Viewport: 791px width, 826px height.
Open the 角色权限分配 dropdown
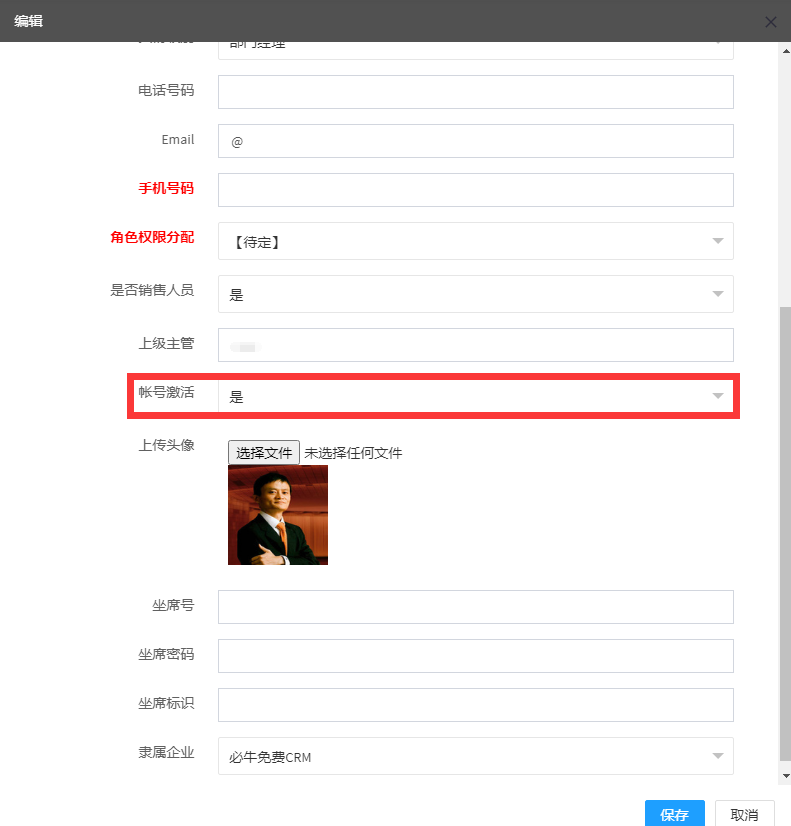click(x=476, y=241)
